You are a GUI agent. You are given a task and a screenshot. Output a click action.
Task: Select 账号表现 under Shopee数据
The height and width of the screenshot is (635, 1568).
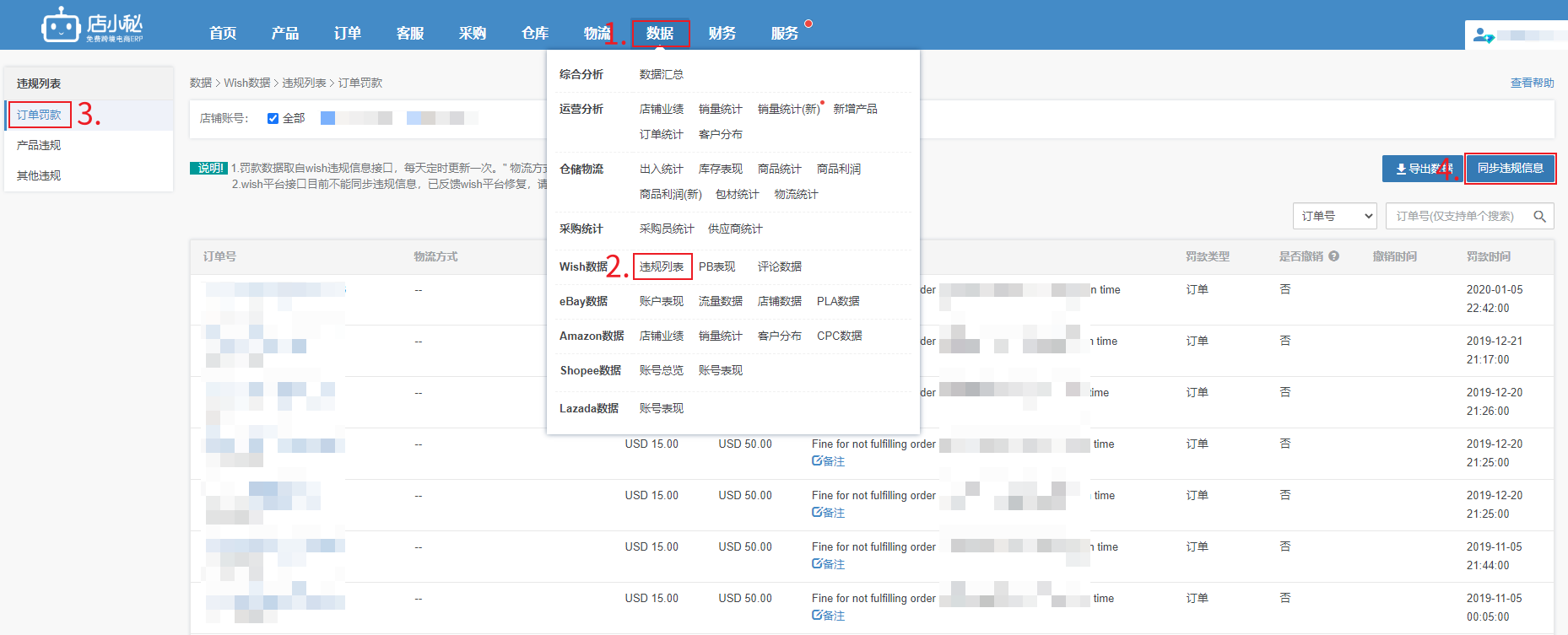coord(721,370)
